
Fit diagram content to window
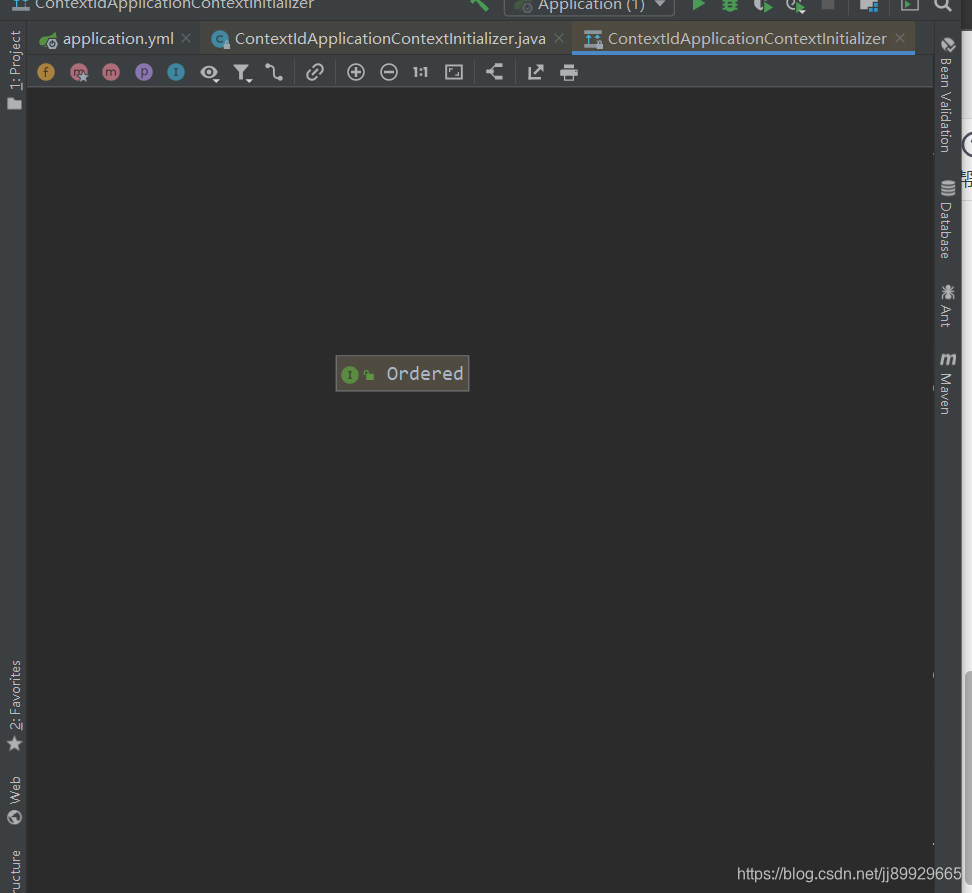pyautogui.click(x=454, y=73)
